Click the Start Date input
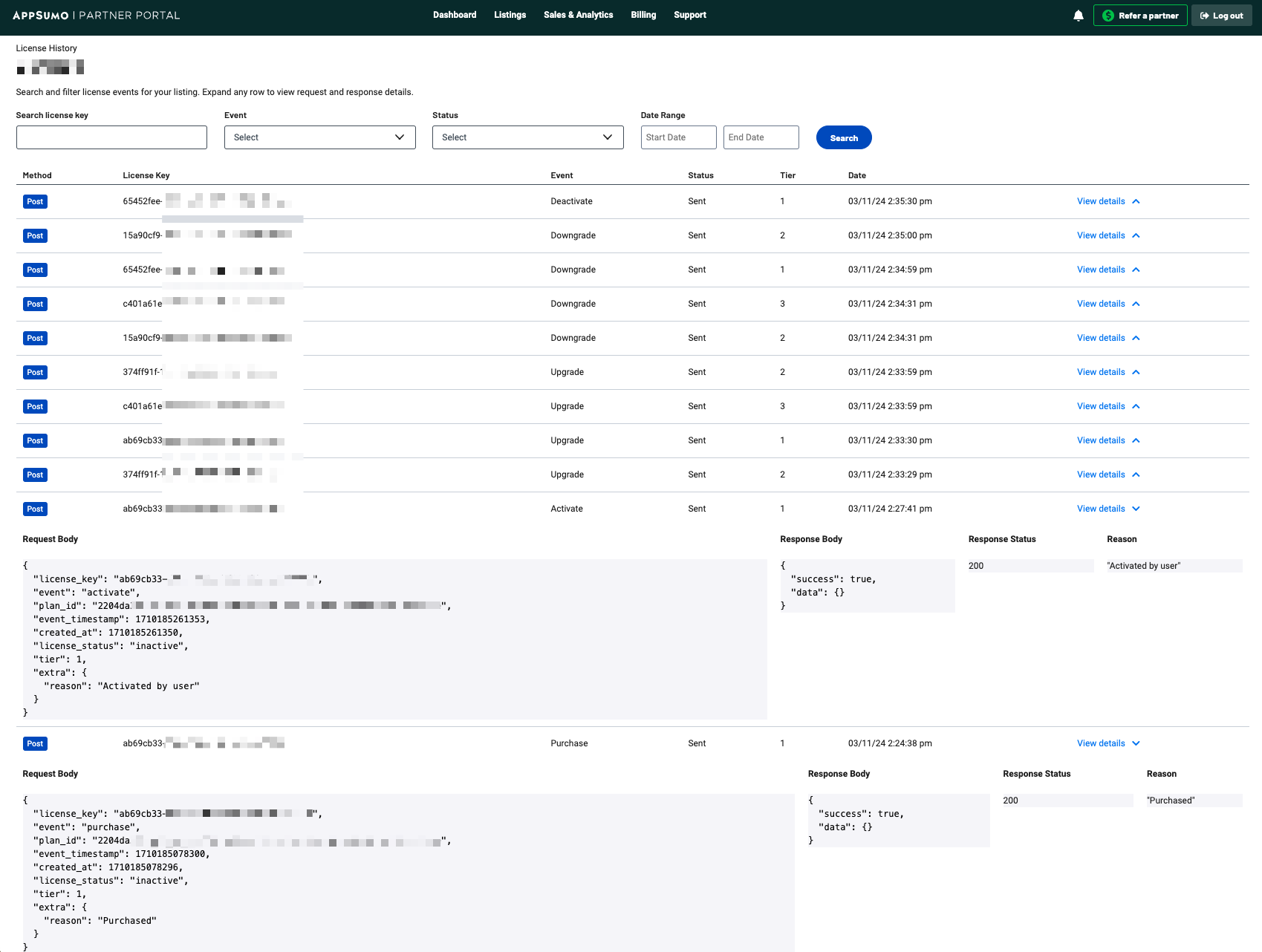 click(678, 137)
